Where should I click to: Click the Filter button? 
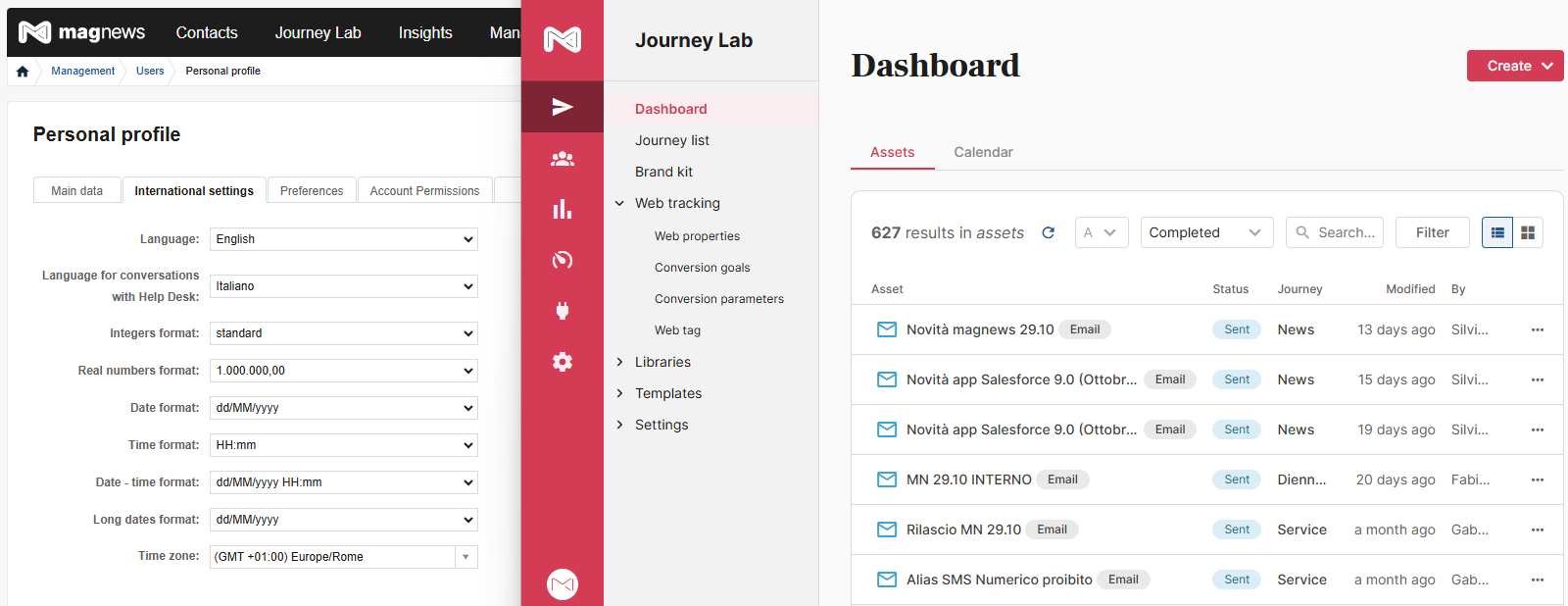(x=1432, y=232)
